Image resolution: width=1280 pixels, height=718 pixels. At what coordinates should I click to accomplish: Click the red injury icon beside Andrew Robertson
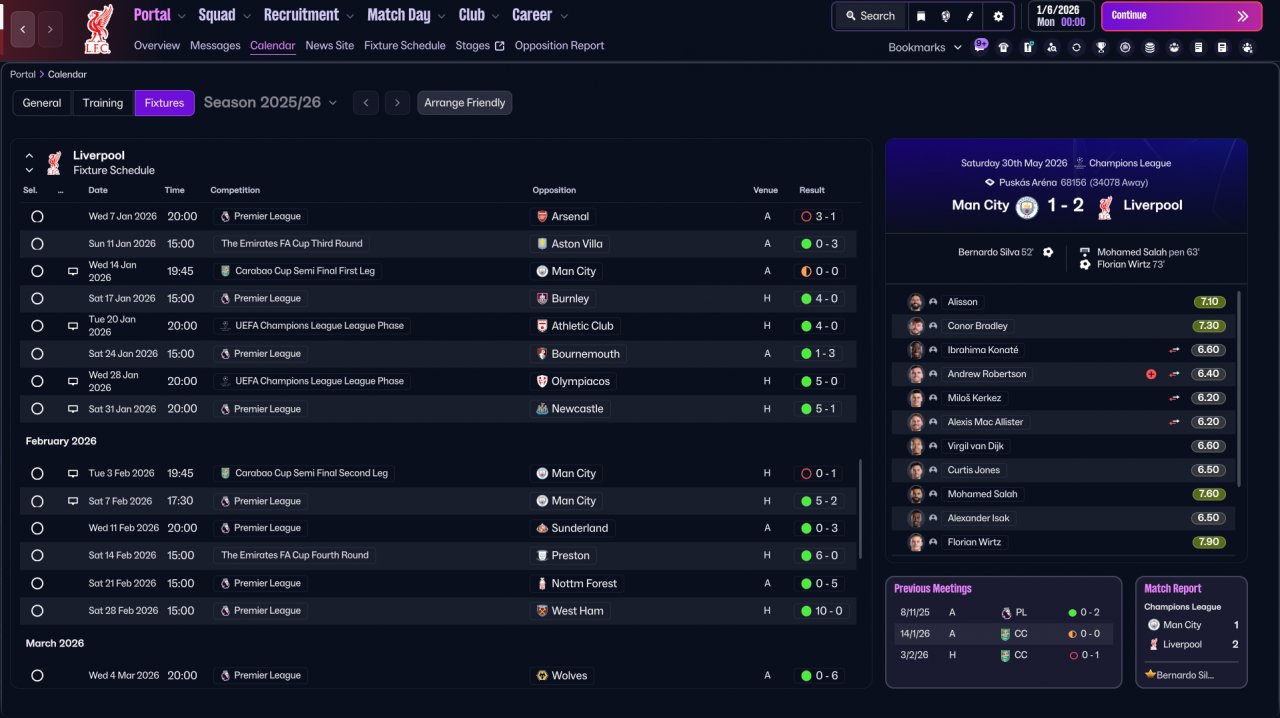[1151, 374]
